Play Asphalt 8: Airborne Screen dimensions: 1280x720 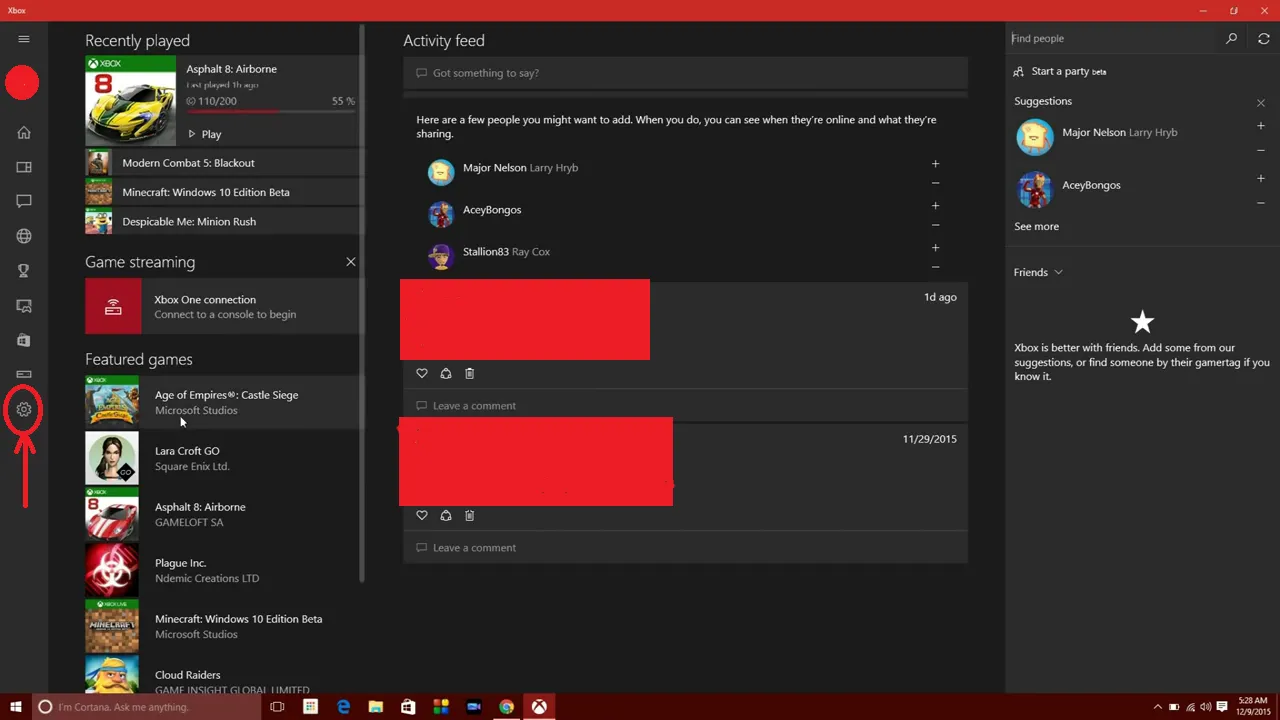205,134
